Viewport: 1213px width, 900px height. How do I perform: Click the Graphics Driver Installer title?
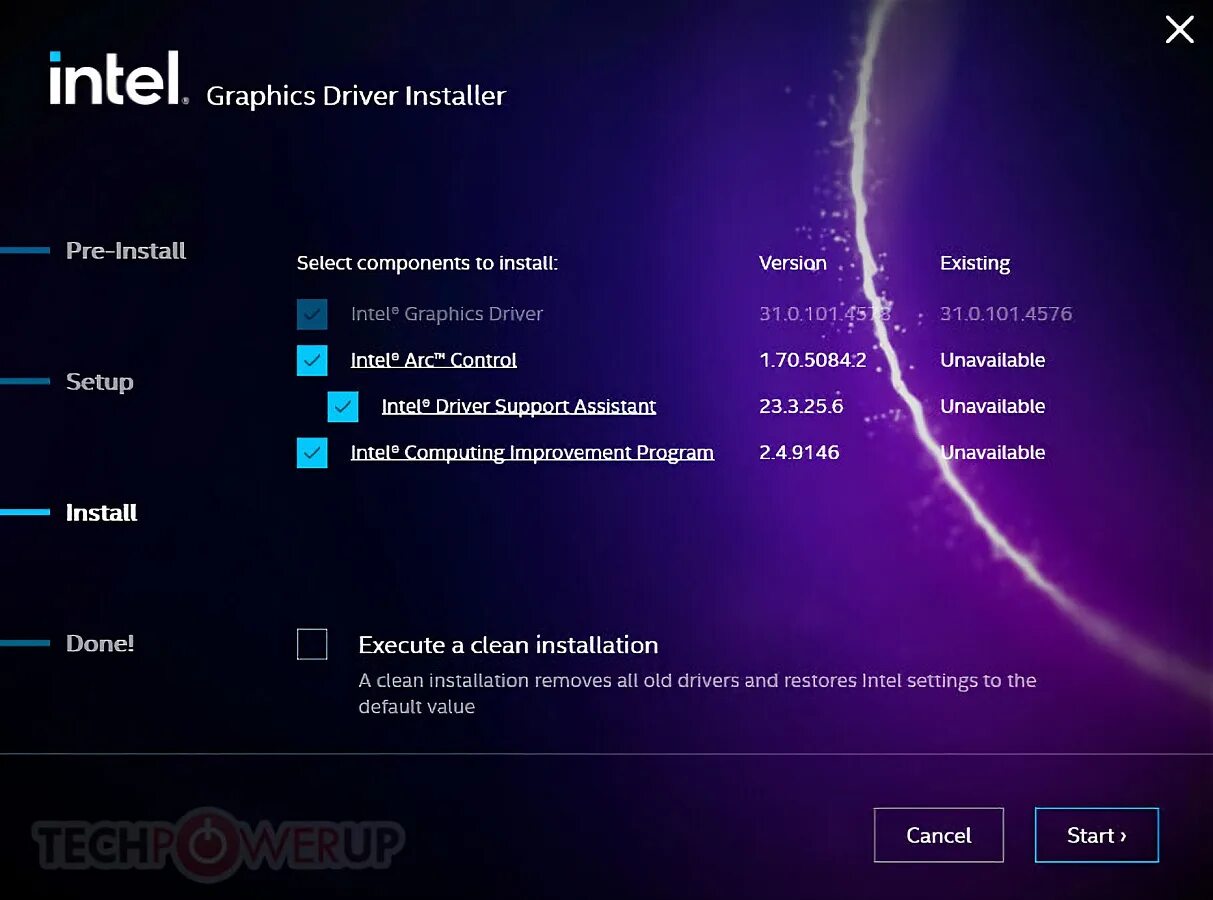click(356, 96)
